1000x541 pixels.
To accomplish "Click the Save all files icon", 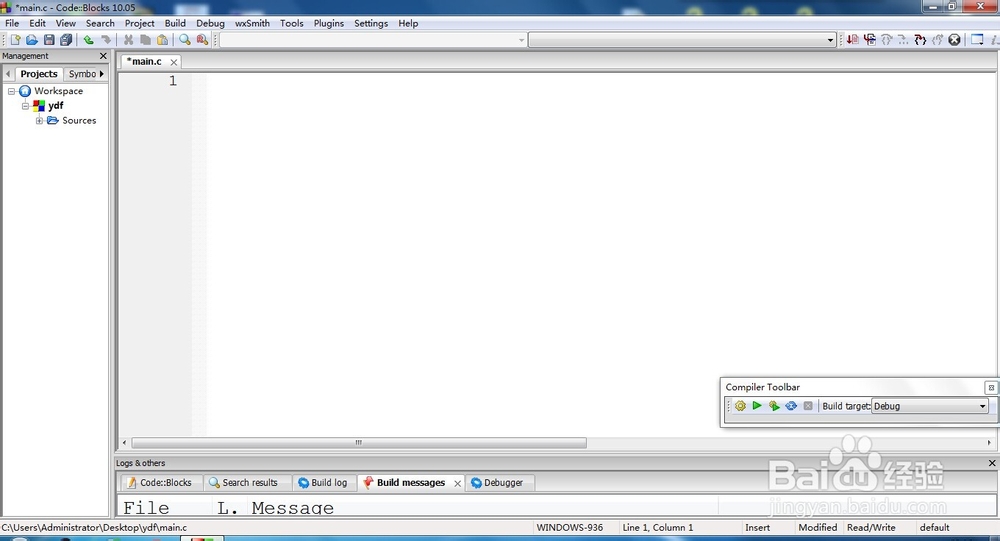I will tap(66, 40).
